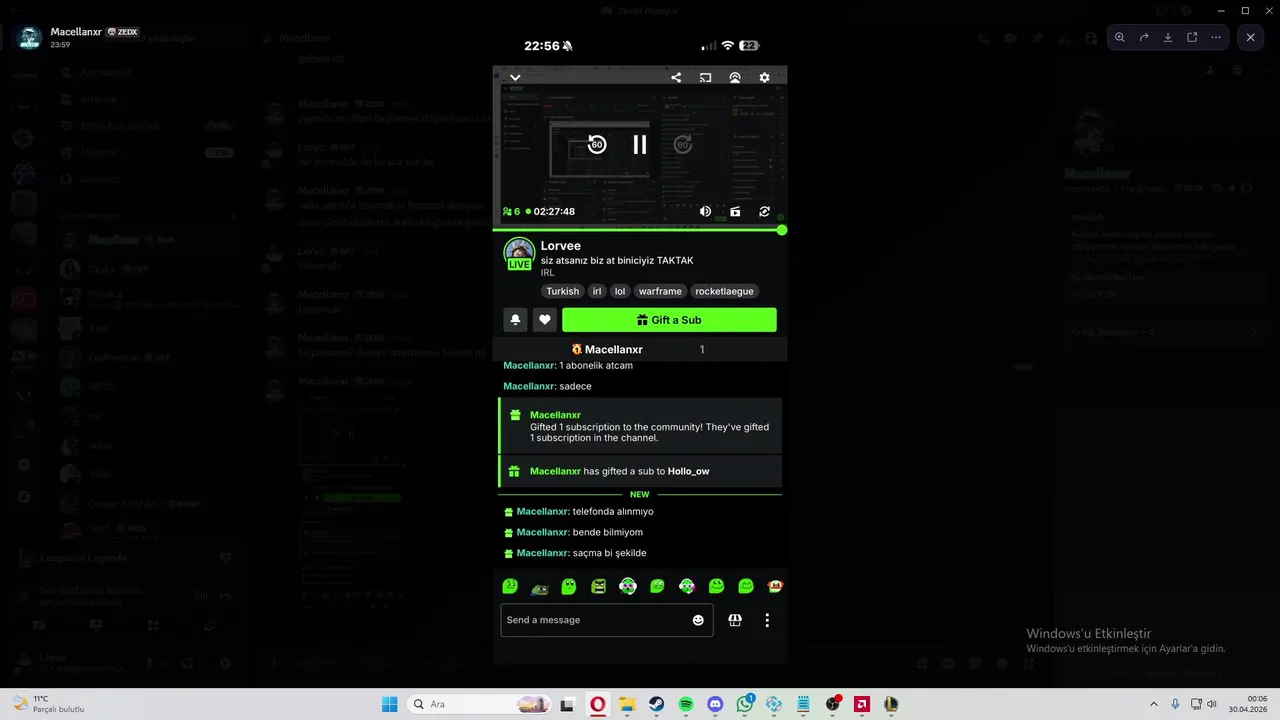Click the Hollo_ow username in gift notice
This screenshot has height=720, width=1280.
click(689, 471)
